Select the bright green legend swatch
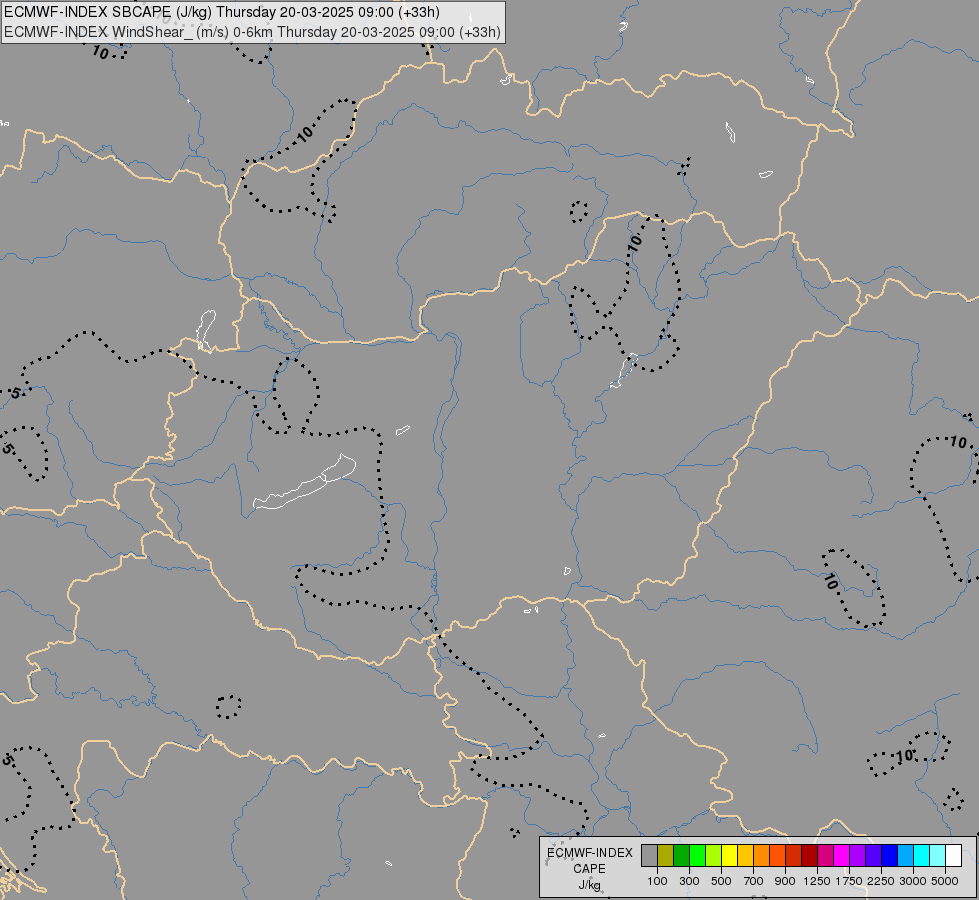Image resolution: width=979 pixels, height=900 pixels. [x=697, y=856]
